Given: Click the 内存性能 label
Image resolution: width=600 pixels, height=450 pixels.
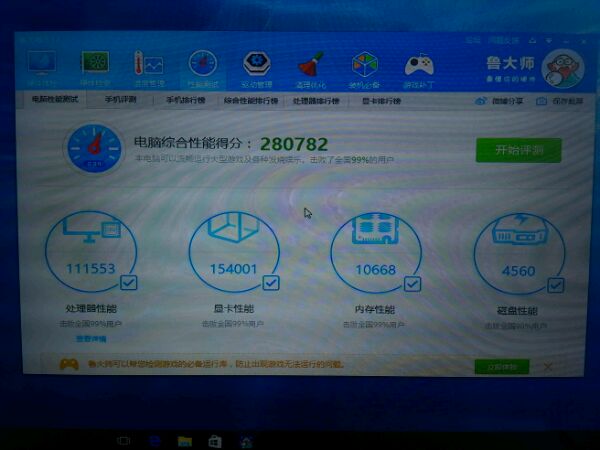Looking at the screenshot, I should 375,309.
